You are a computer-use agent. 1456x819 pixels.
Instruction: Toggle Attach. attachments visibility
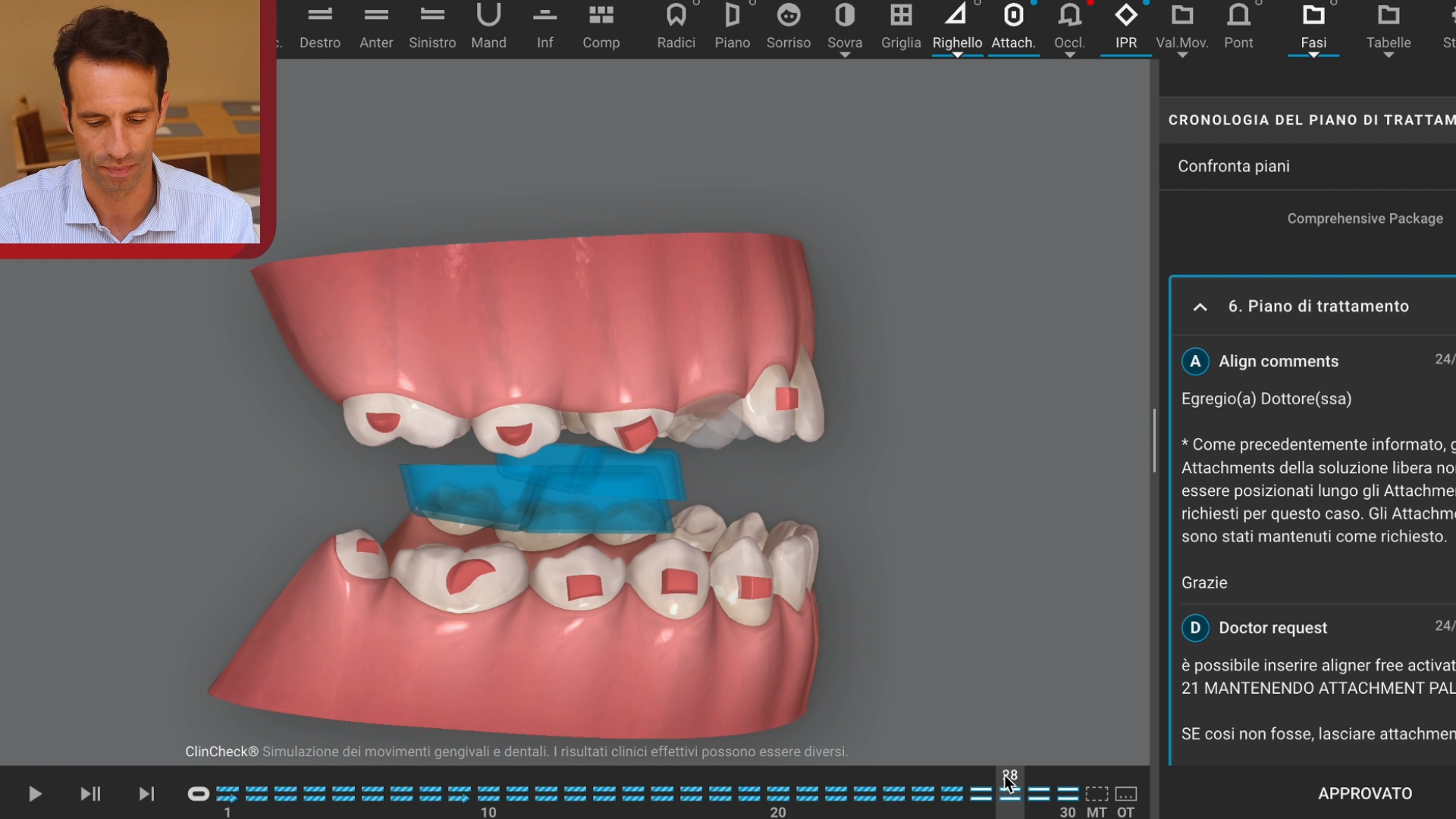tap(1013, 27)
